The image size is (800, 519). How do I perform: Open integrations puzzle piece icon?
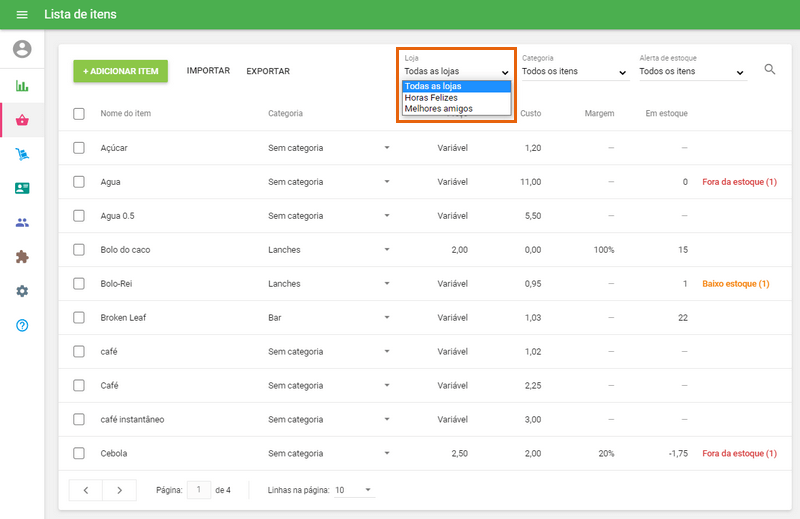point(22,257)
